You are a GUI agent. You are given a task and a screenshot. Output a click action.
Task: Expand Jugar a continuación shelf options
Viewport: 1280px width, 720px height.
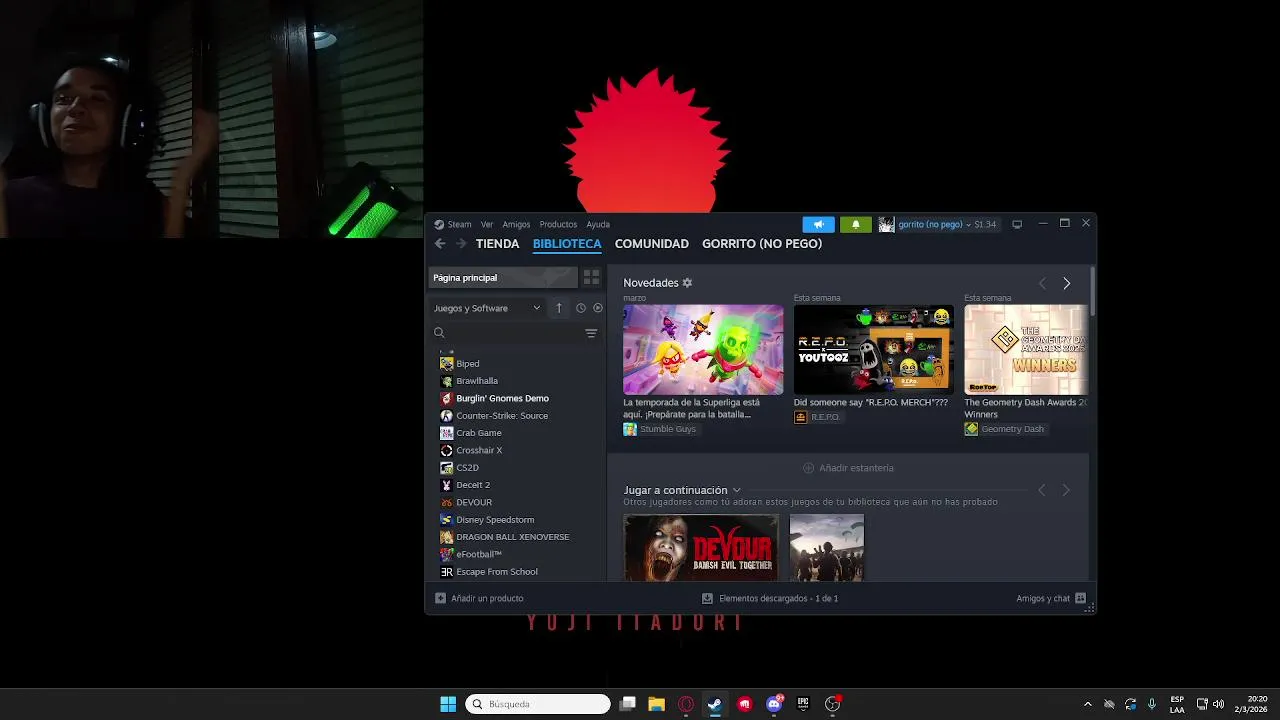coord(736,490)
